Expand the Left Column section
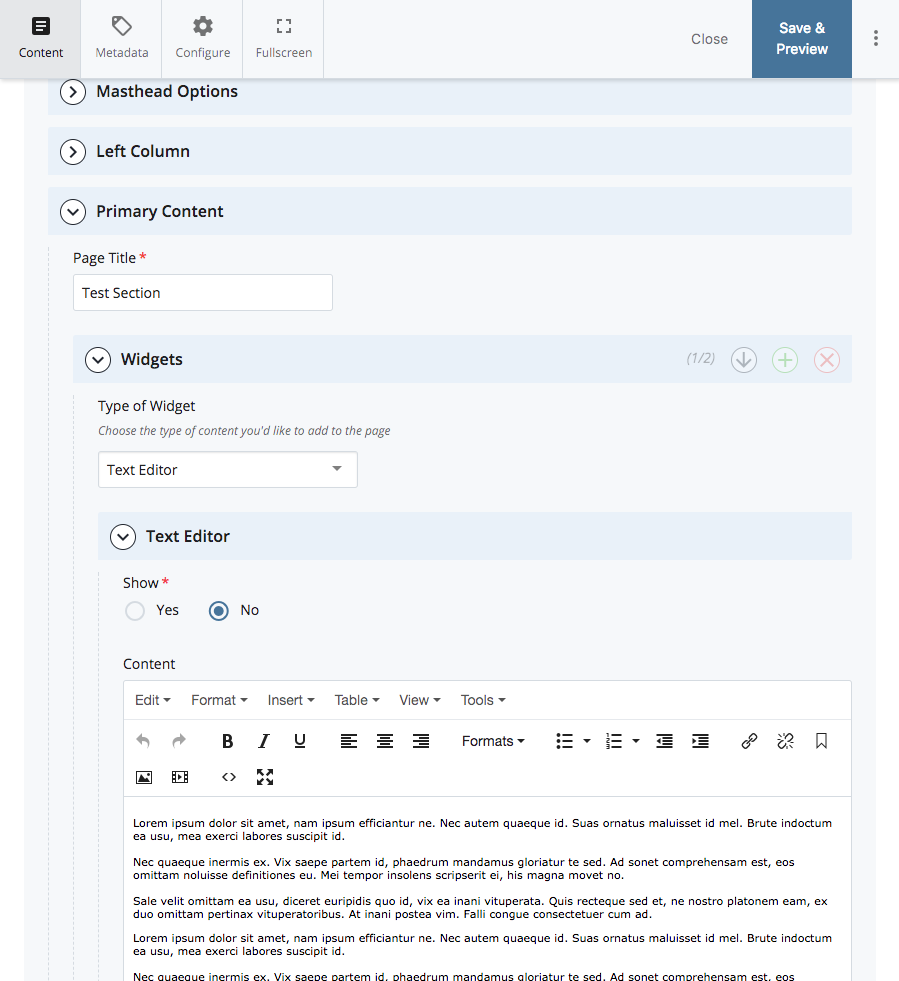This screenshot has width=899, height=981. [x=450, y=151]
